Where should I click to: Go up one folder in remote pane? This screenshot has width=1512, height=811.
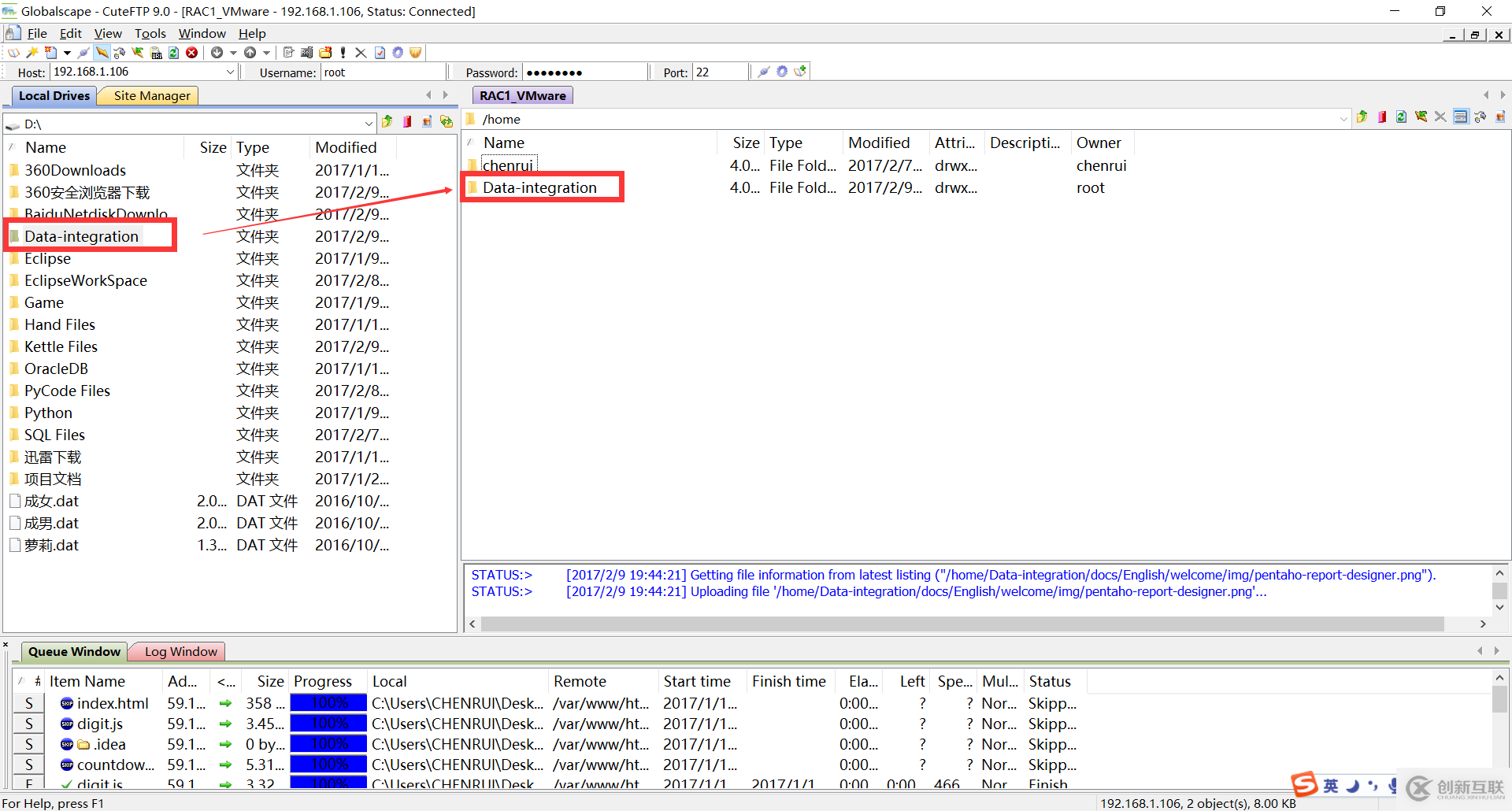tap(1362, 117)
